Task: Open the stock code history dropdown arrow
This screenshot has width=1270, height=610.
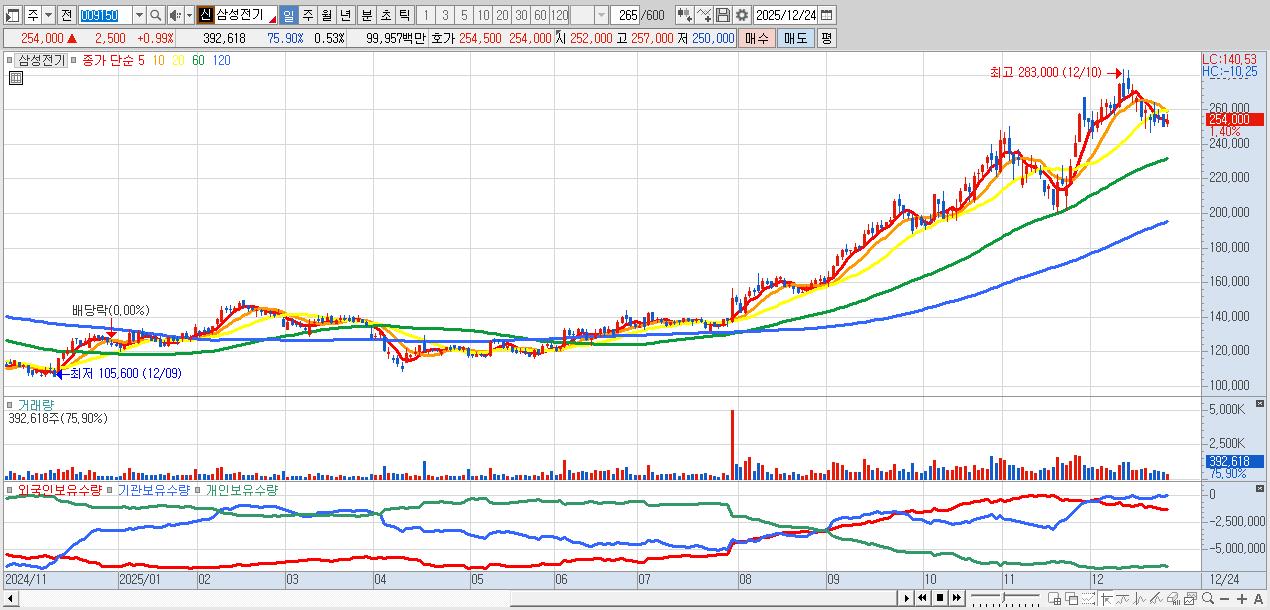Action: click(x=139, y=15)
